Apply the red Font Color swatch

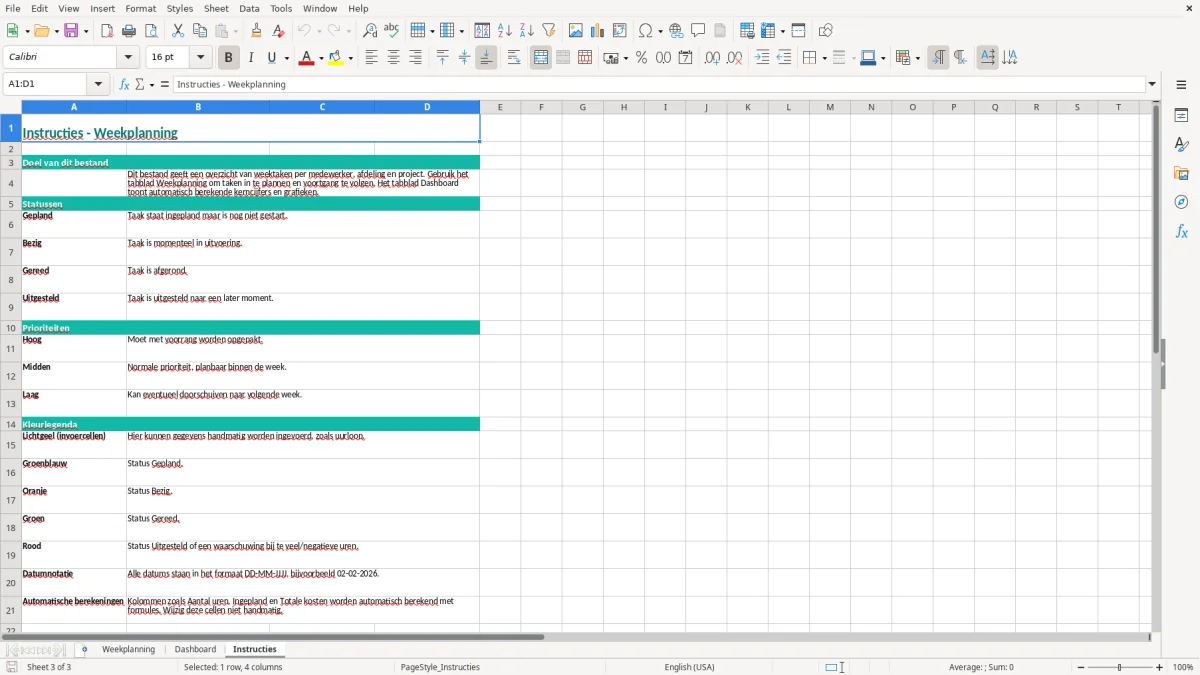pos(306,58)
